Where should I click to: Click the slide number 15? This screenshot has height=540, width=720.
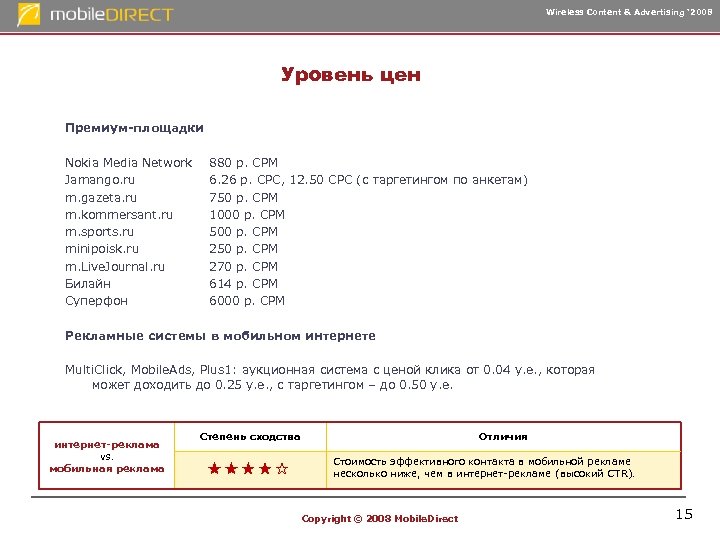coord(684,514)
